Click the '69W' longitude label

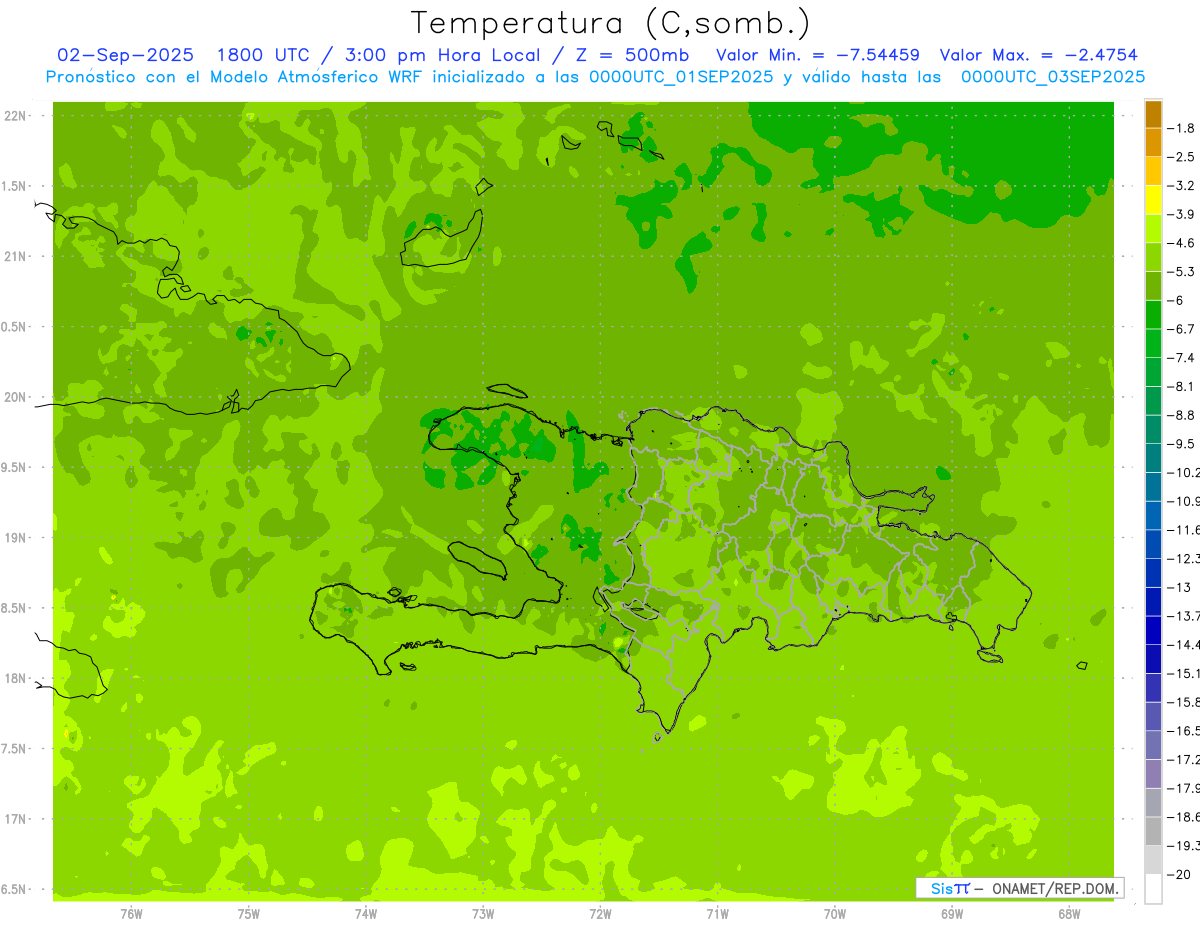coord(952,914)
